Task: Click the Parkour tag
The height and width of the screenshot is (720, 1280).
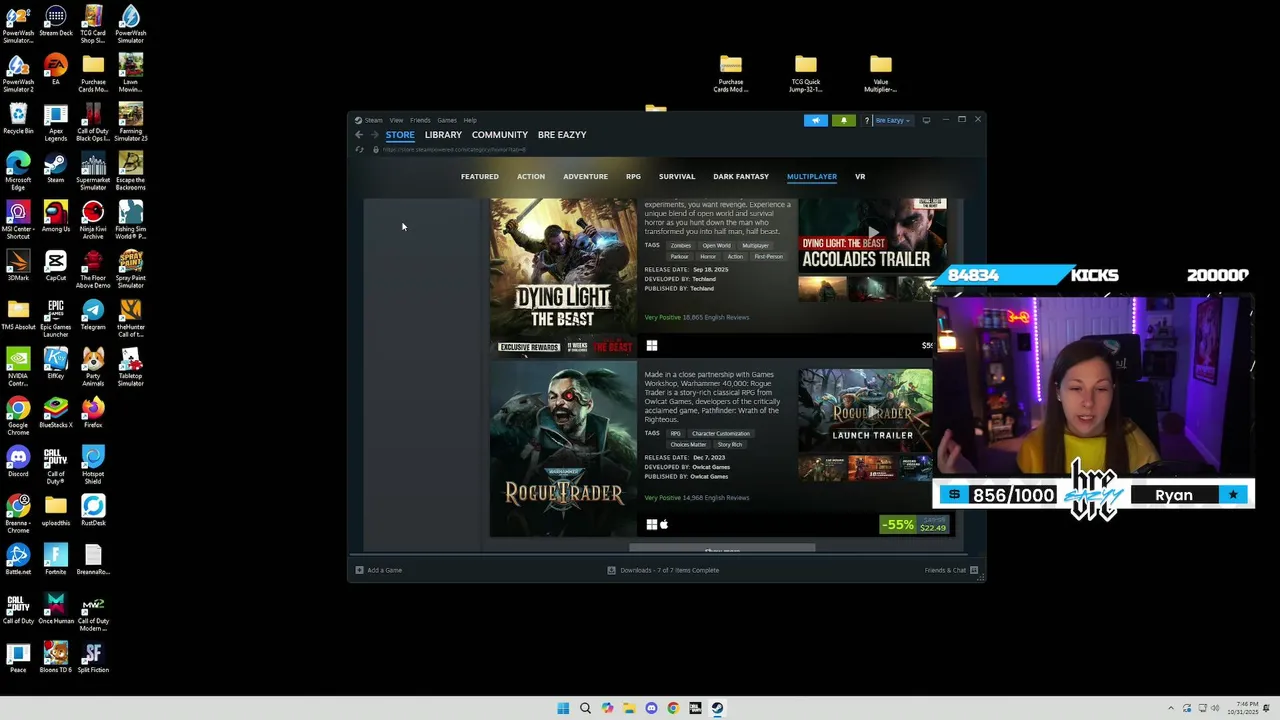Action: click(679, 257)
